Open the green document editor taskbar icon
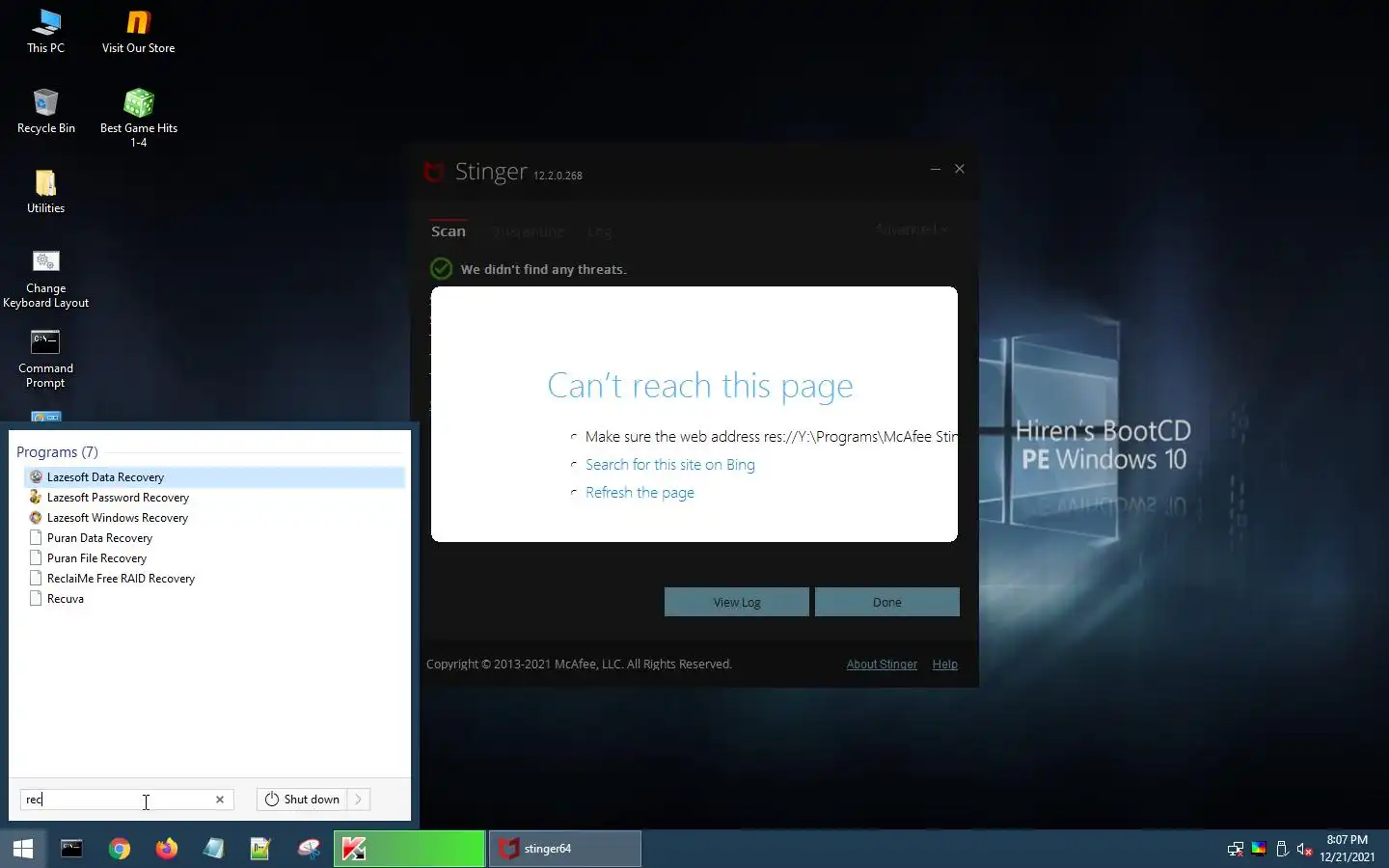This screenshot has width=1389, height=868. (260, 849)
